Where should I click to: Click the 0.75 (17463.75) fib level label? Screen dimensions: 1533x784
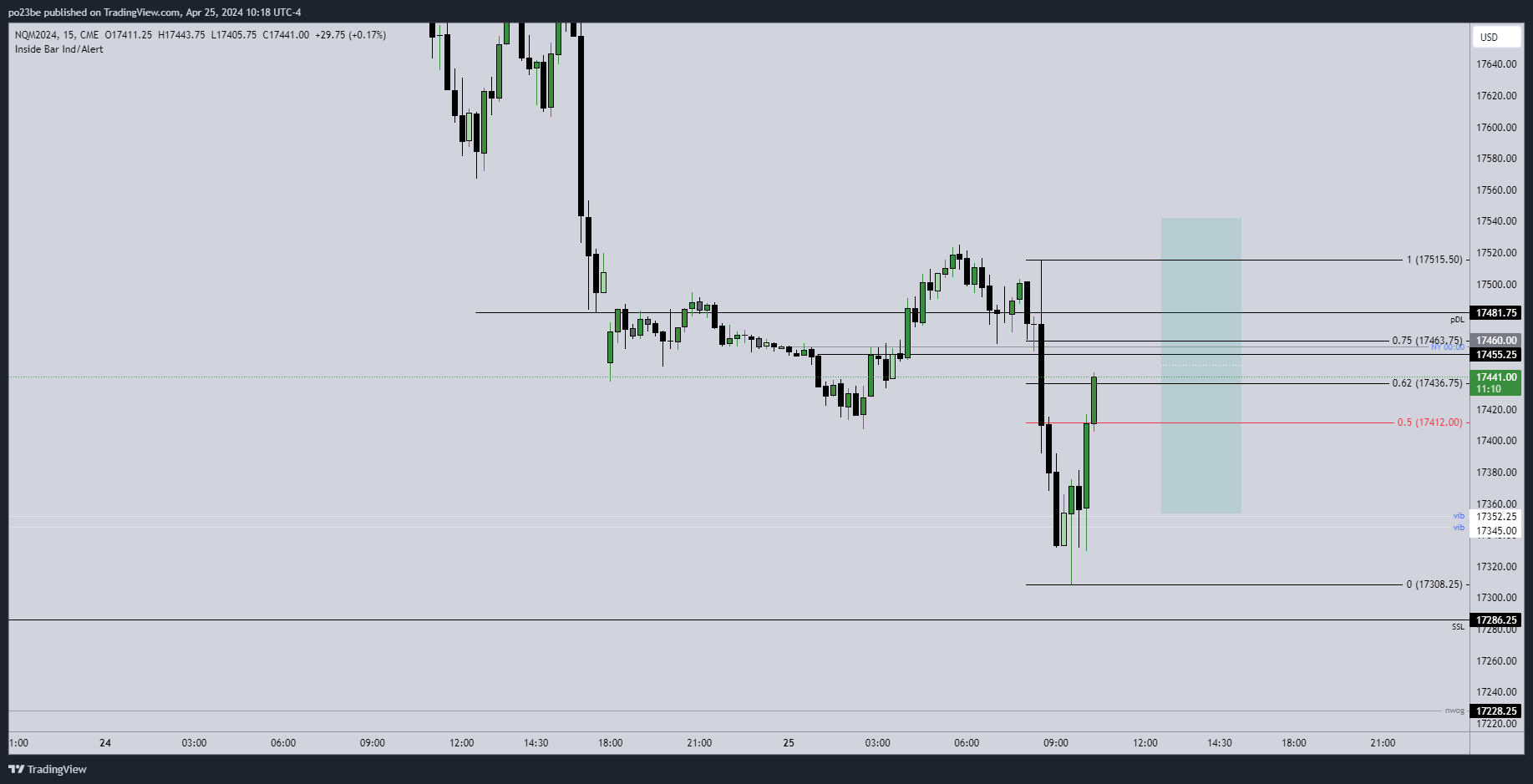click(1427, 341)
